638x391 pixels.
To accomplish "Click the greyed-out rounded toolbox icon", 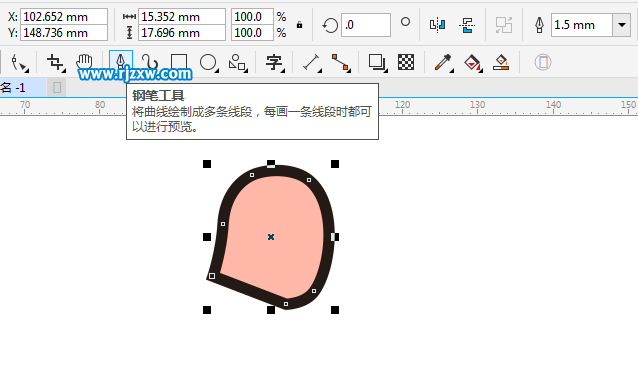I will pos(543,62).
